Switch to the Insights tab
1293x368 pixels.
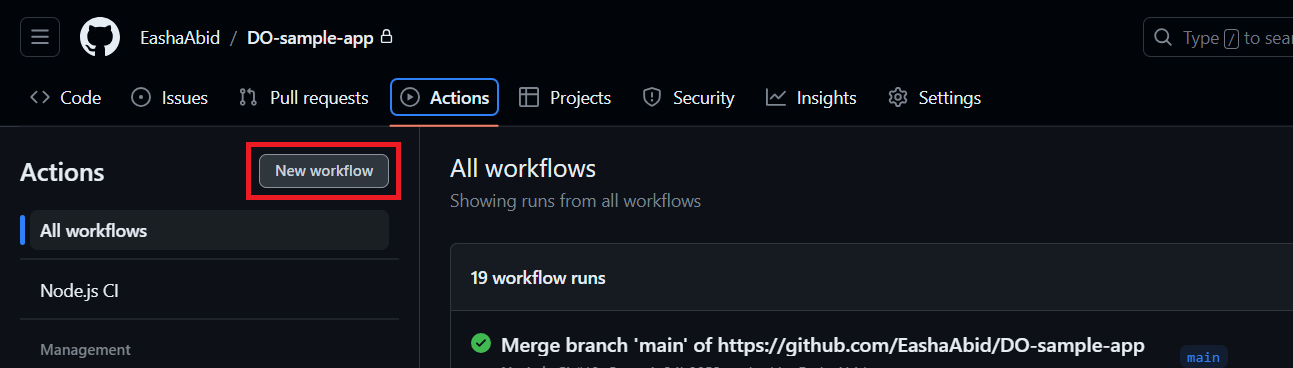[811, 98]
